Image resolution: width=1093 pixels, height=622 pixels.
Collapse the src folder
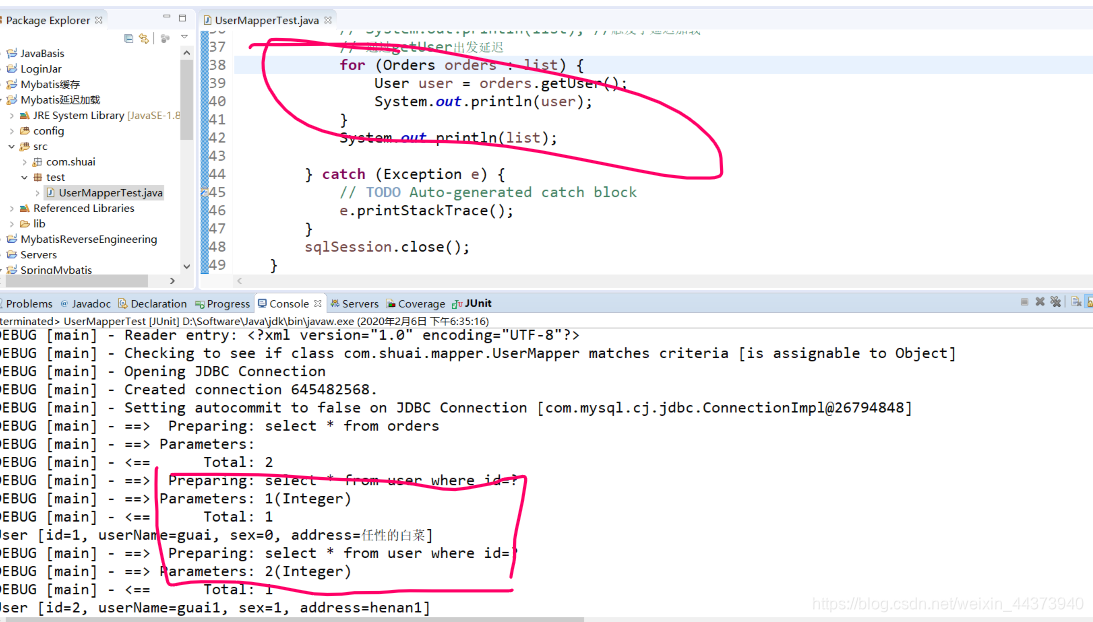point(12,146)
